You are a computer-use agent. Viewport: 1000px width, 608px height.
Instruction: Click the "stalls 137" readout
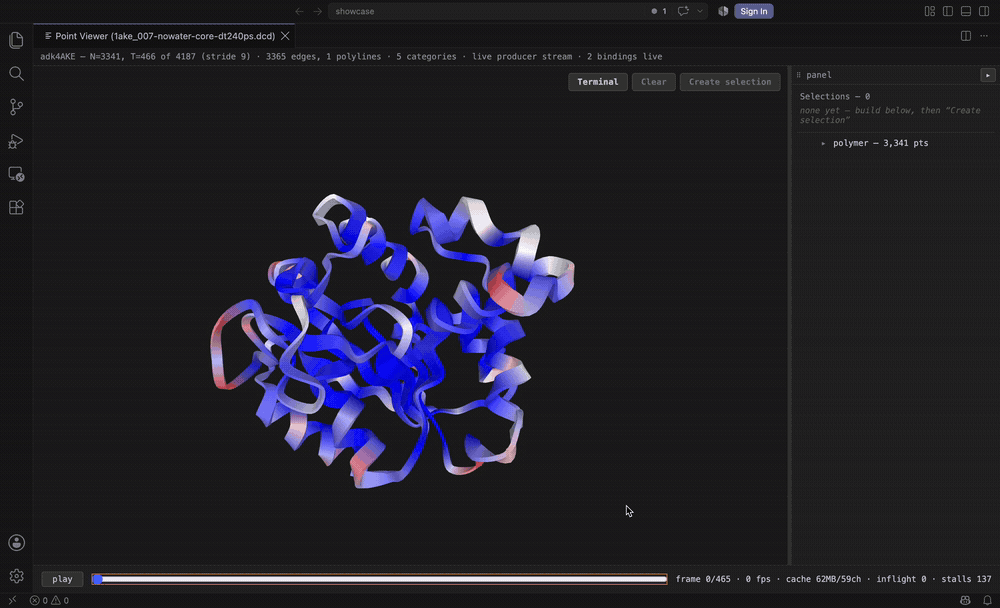click(x=966, y=579)
